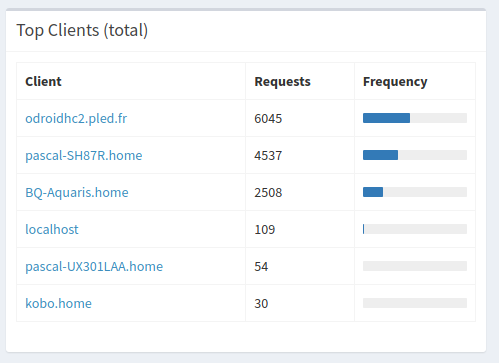Click the frequency bar for kobo.home

pyautogui.click(x=415, y=303)
